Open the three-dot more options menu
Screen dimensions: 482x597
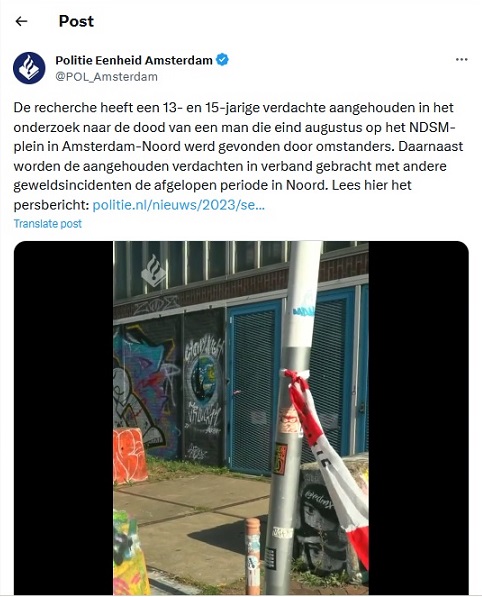461,59
